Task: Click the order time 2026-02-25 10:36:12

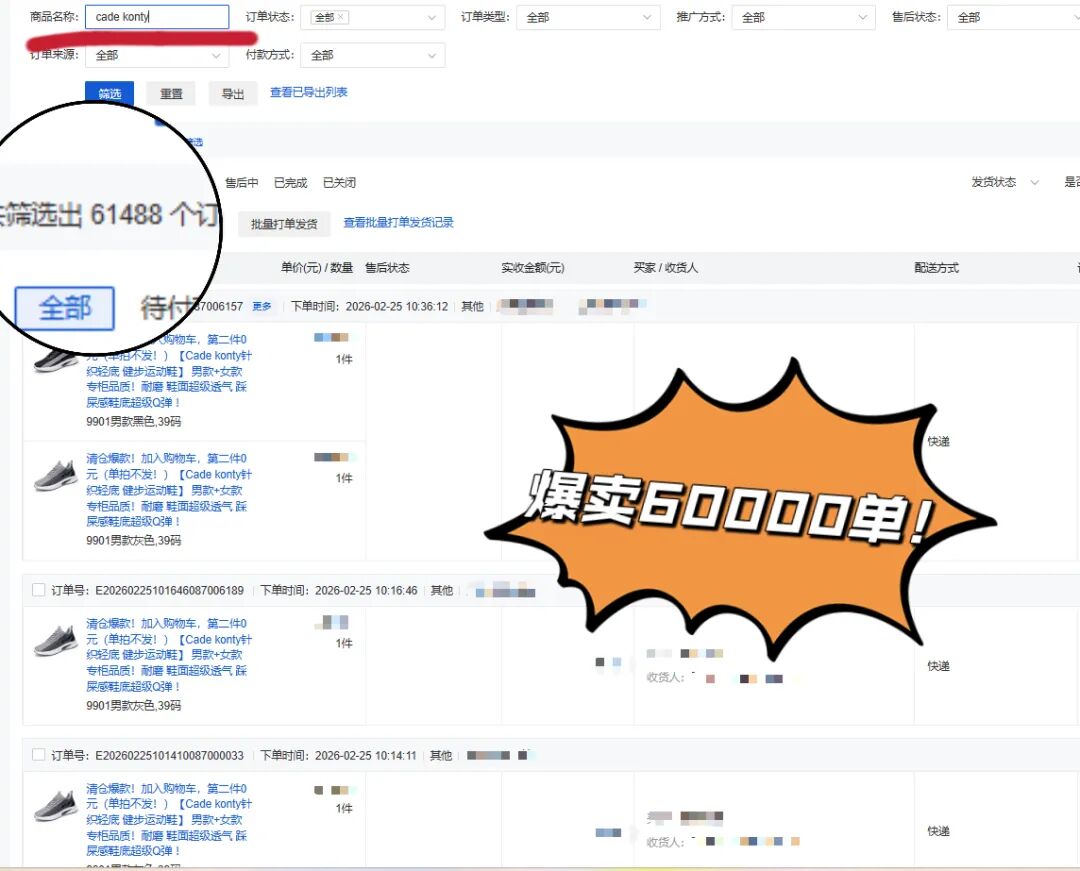Action: (397, 306)
